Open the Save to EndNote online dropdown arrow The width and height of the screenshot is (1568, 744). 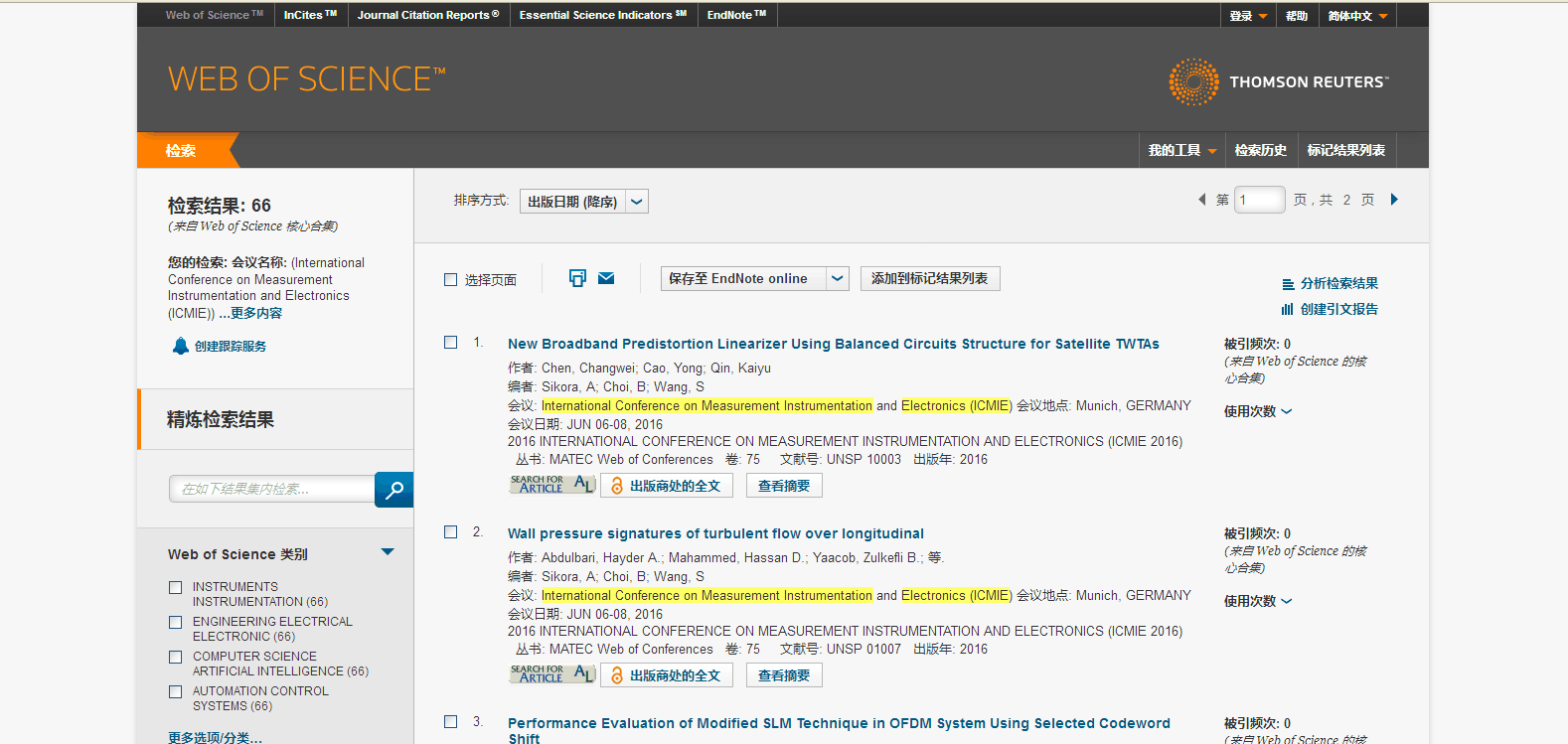pyautogui.click(x=838, y=279)
